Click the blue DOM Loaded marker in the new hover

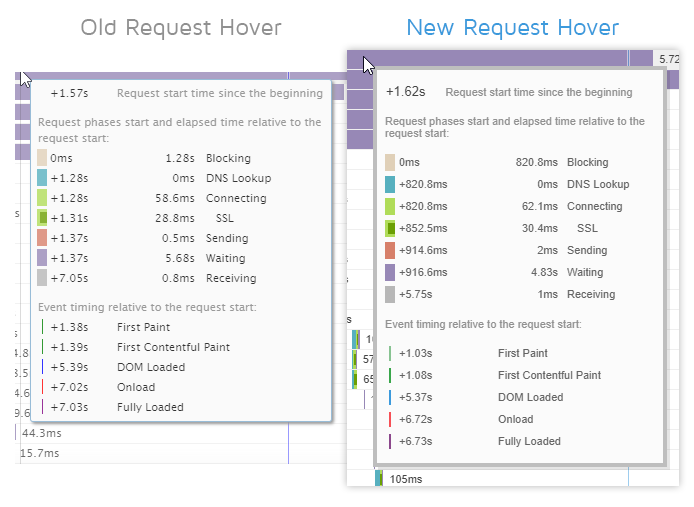click(390, 397)
